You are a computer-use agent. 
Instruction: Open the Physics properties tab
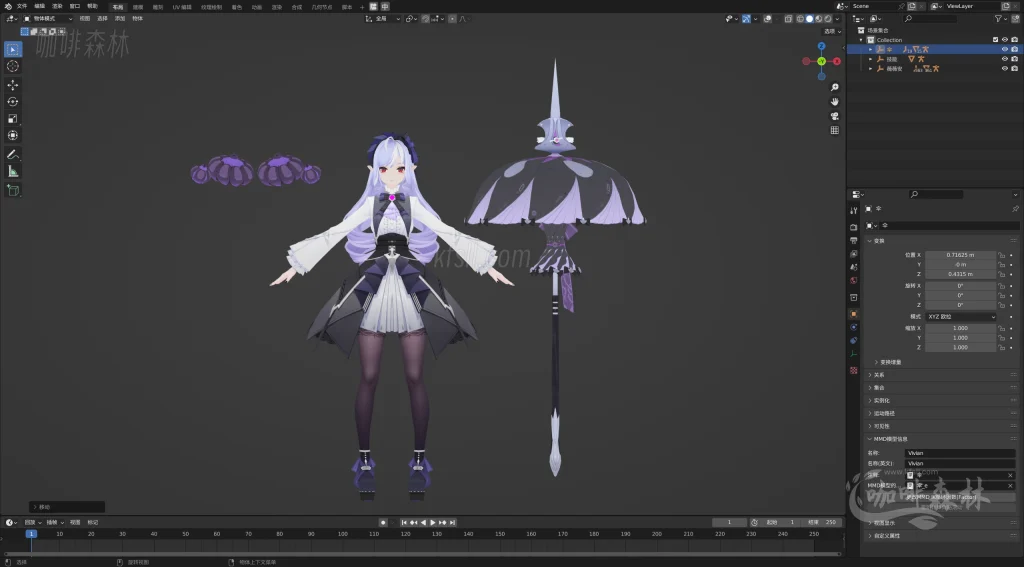[854, 327]
